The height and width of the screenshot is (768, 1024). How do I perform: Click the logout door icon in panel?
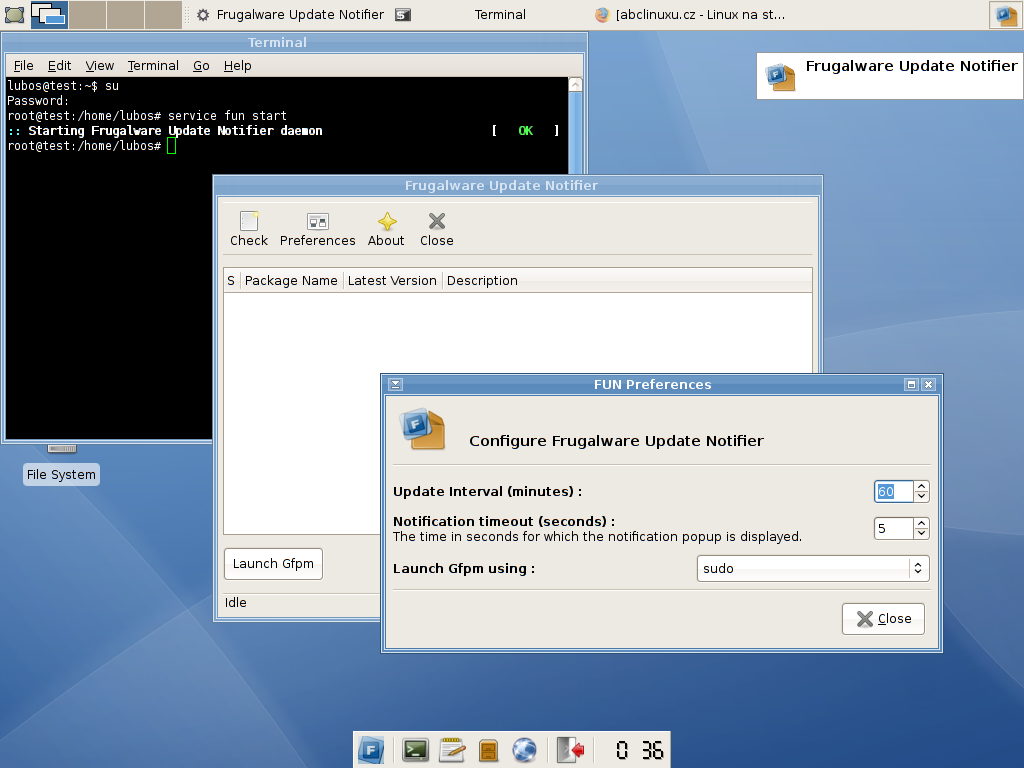pos(570,750)
